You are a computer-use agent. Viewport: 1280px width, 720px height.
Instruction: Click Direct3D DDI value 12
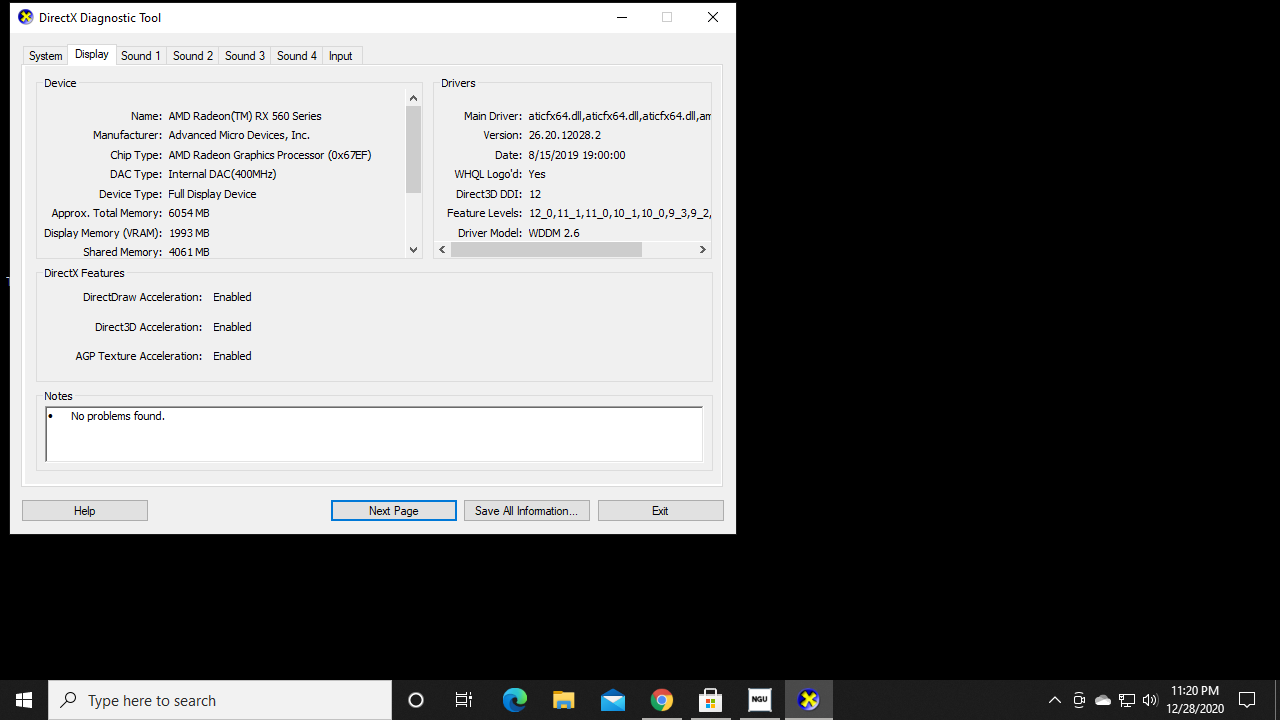[535, 194]
